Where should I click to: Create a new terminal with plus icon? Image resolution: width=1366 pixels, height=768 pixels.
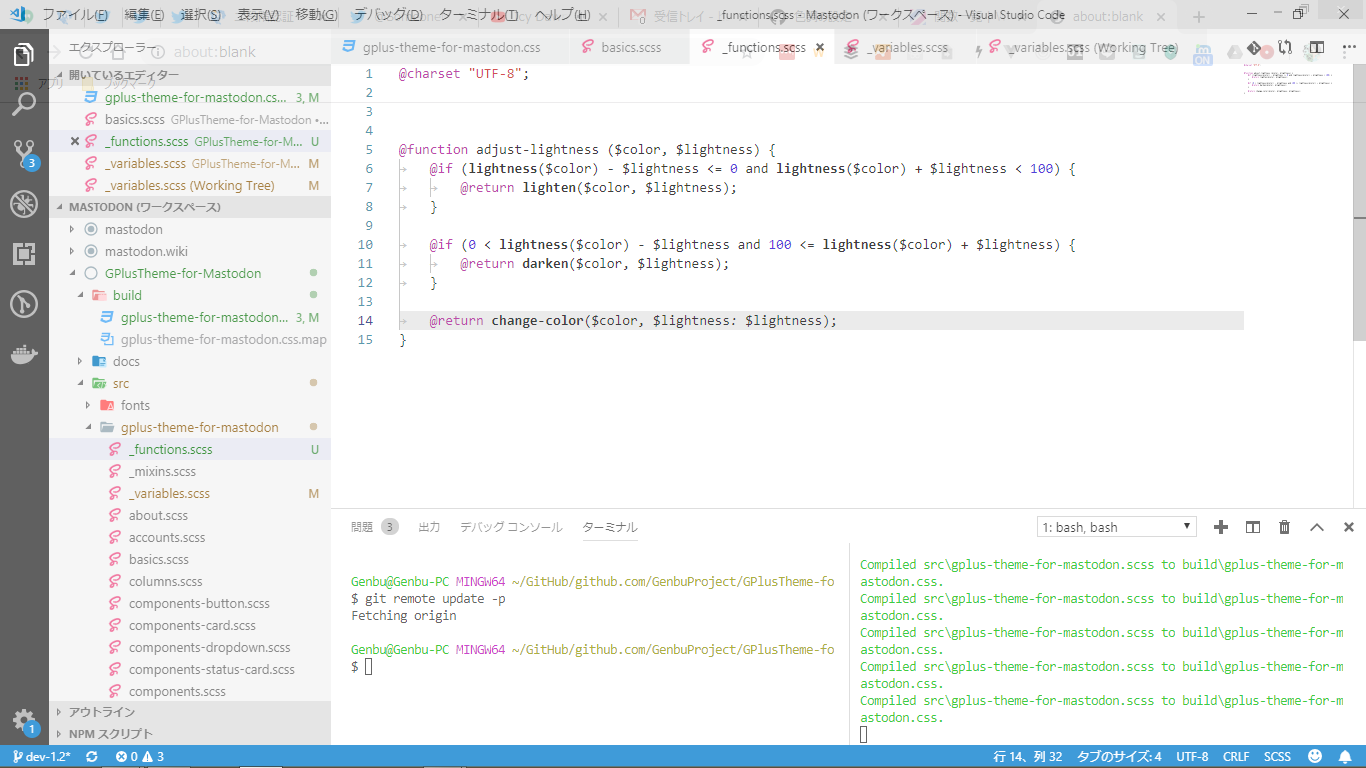(1220, 527)
